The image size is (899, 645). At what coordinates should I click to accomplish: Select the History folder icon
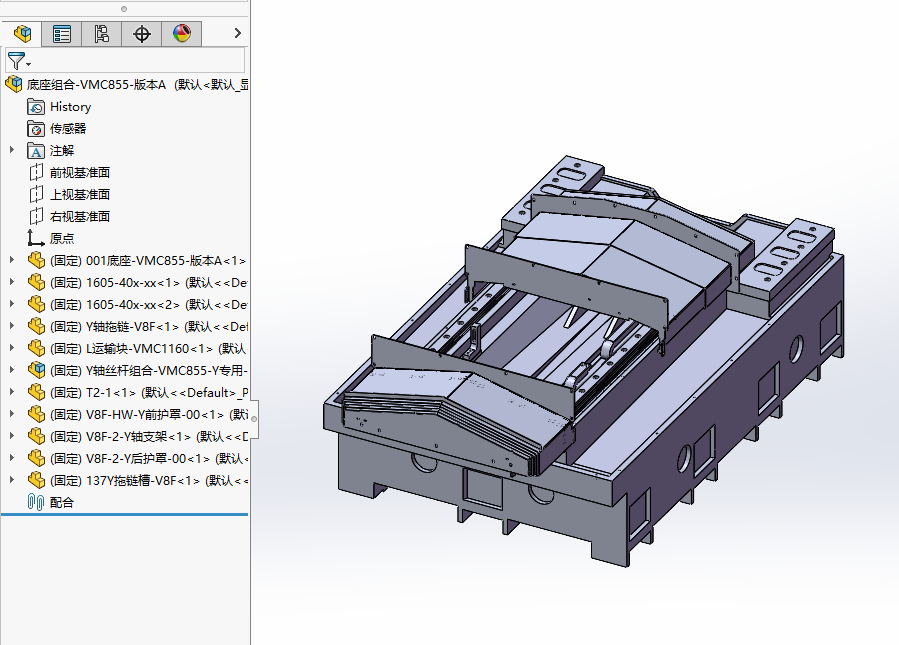coord(36,107)
